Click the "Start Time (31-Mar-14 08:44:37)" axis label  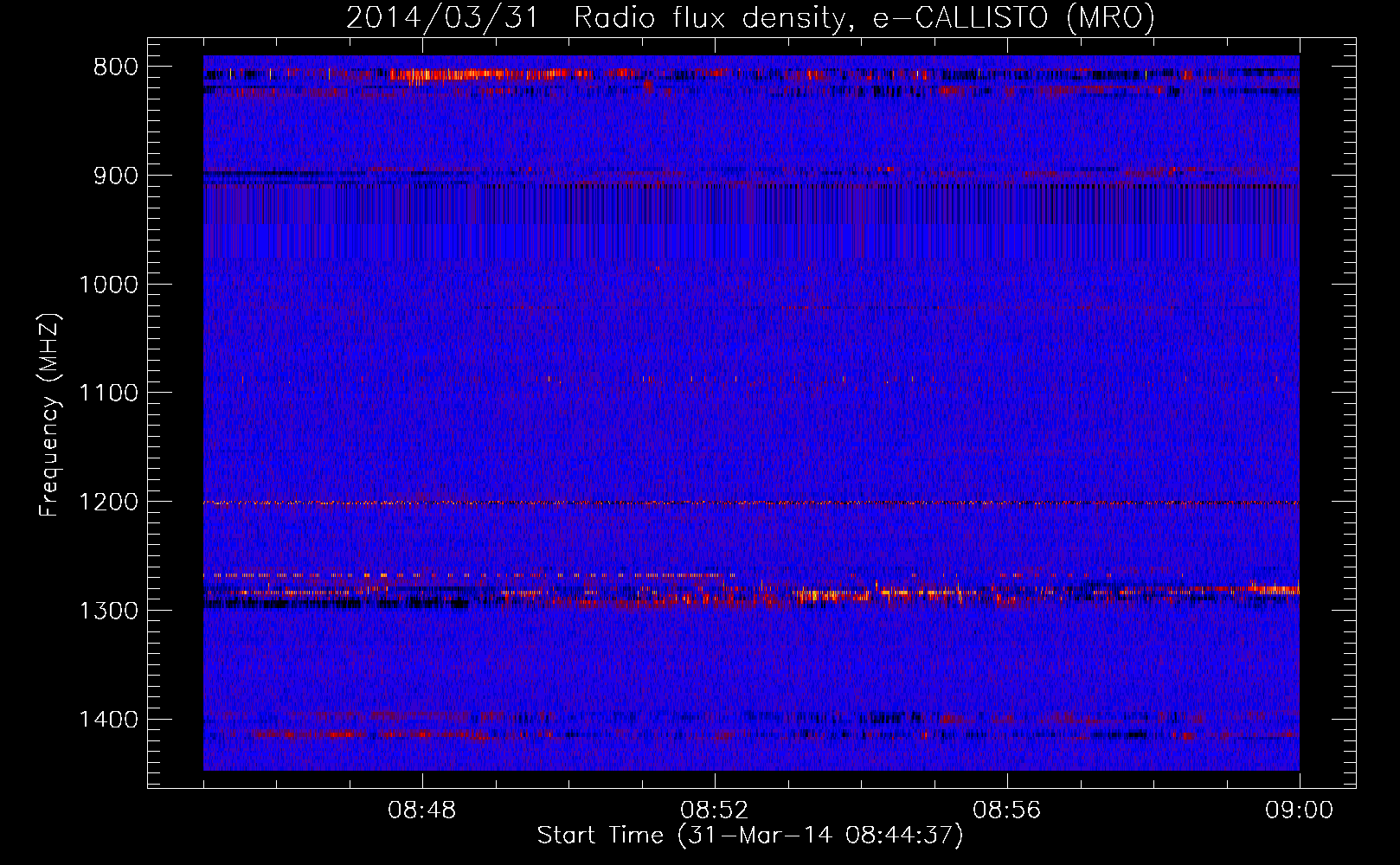tap(750, 836)
